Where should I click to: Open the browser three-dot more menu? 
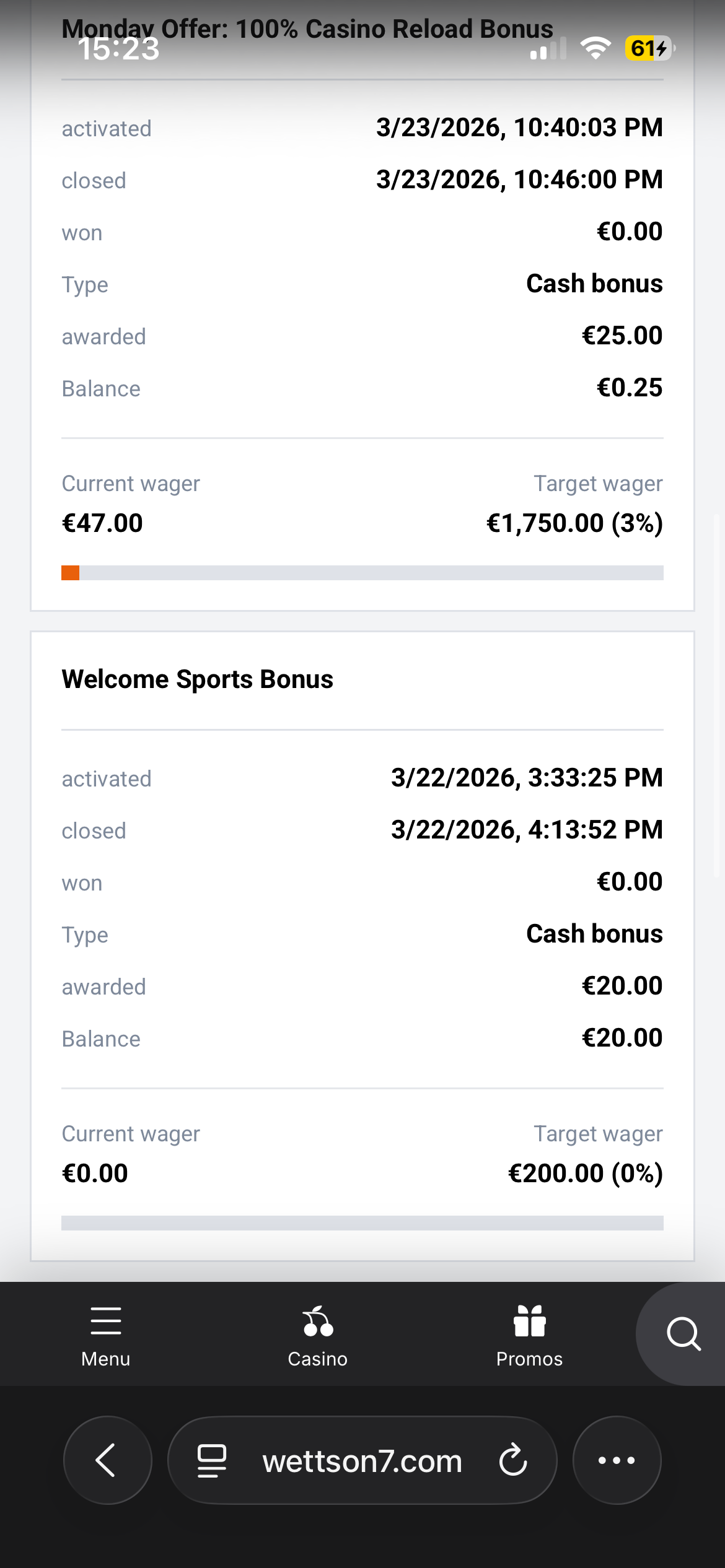click(x=617, y=1460)
